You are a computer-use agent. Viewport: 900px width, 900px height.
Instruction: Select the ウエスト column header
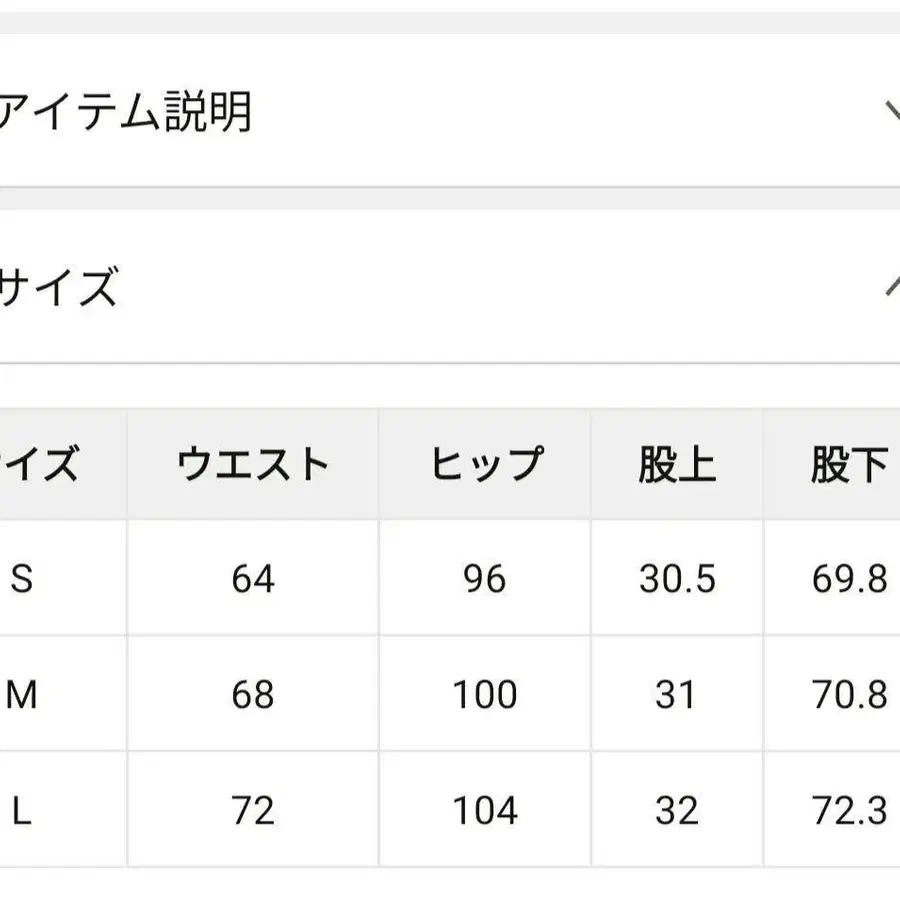point(252,462)
